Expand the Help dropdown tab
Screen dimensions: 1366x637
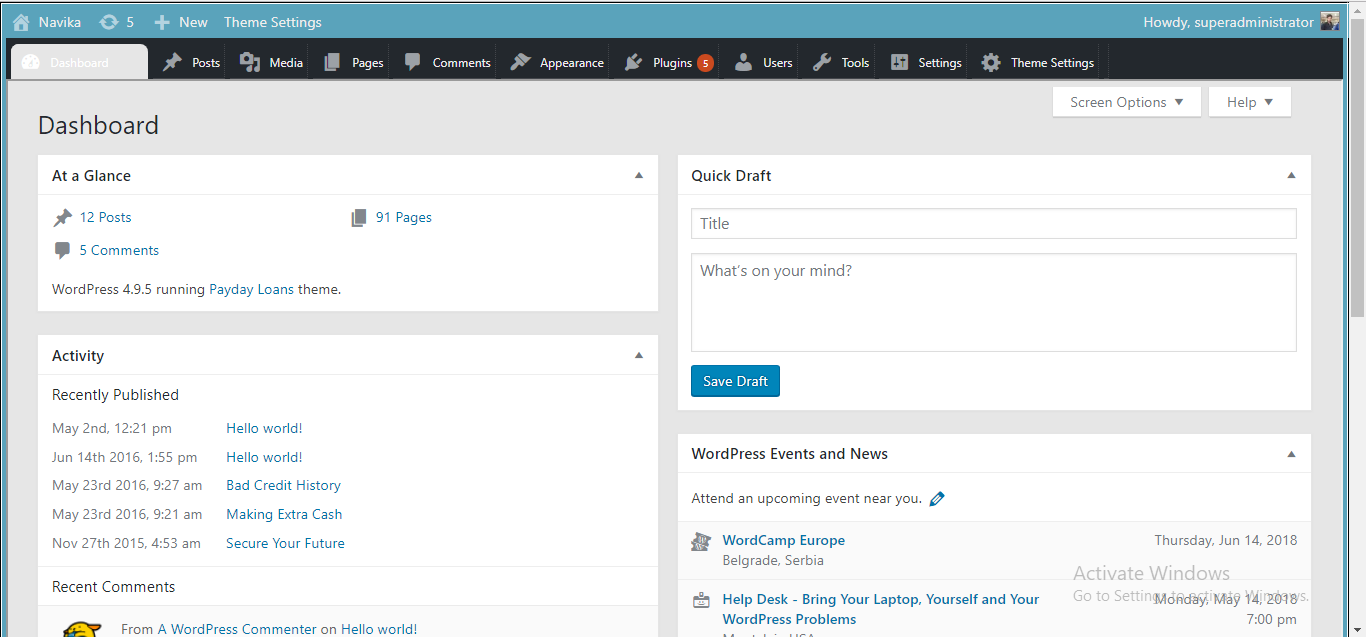coord(1249,102)
